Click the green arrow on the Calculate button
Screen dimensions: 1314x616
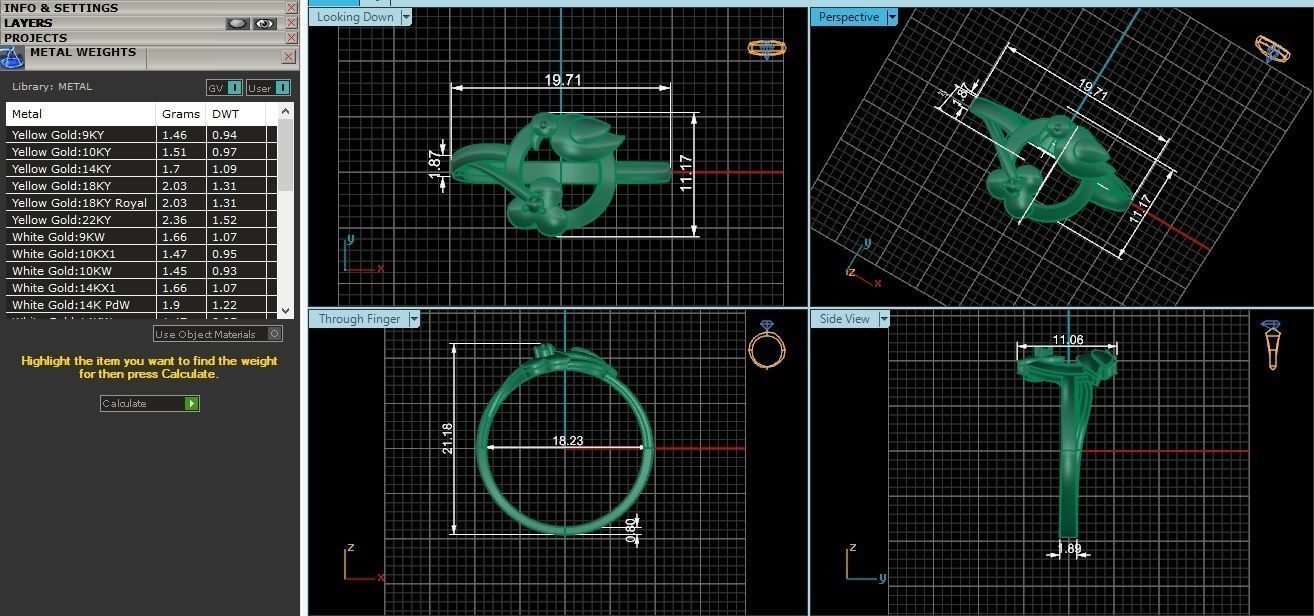tap(192, 404)
